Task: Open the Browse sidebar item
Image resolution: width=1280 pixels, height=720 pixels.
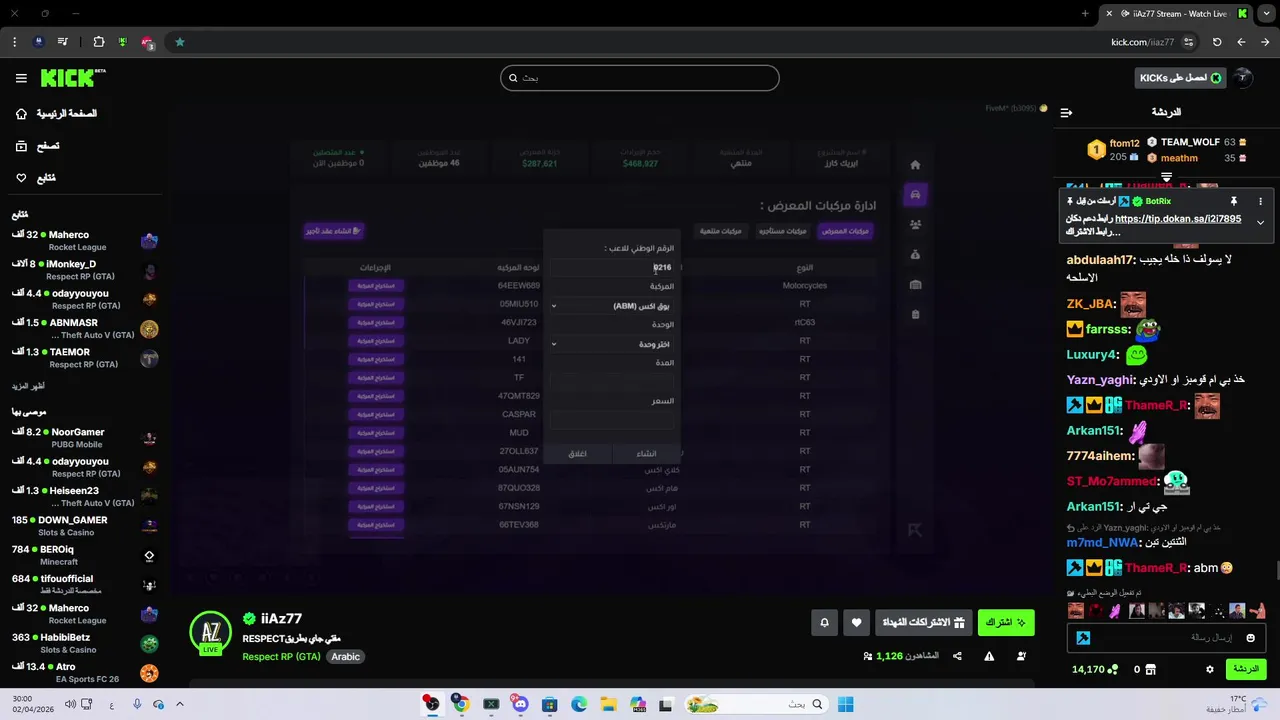Action: 37,146
